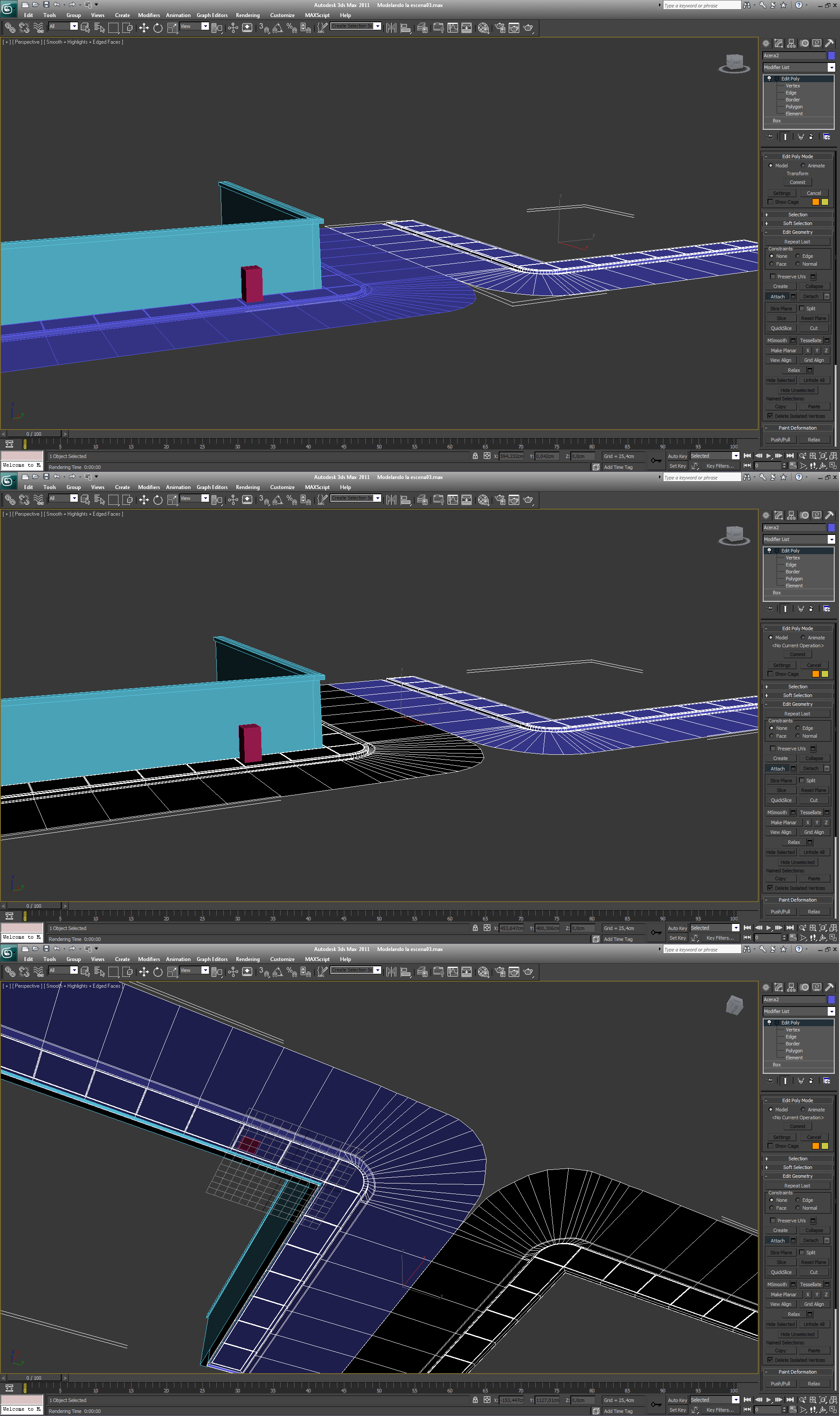Click Select and Link icon in topmost toolbar
The height and width of the screenshot is (1416, 840).
point(10,28)
